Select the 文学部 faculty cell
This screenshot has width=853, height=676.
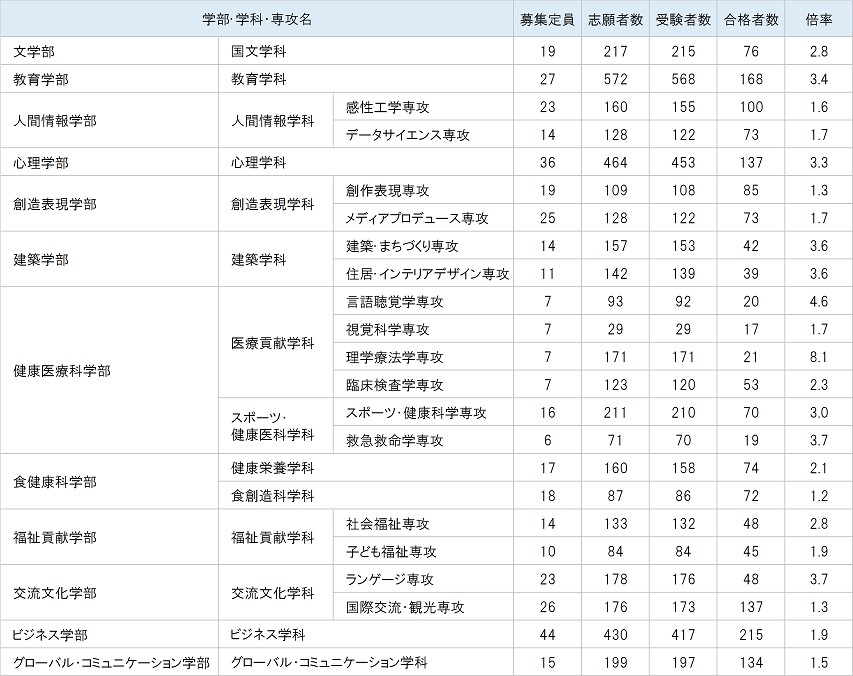(x=34, y=51)
